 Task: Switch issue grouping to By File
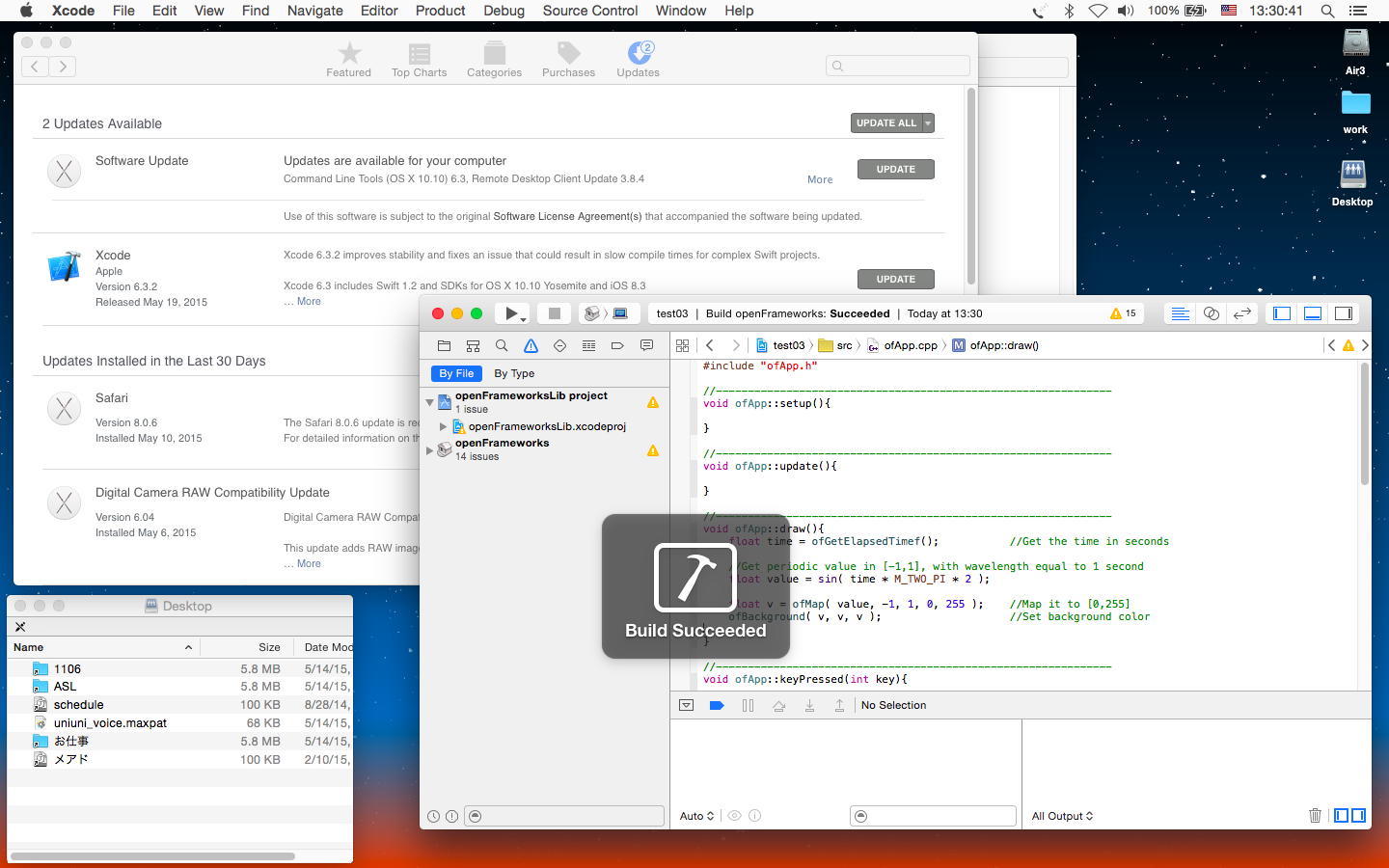[x=456, y=373]
